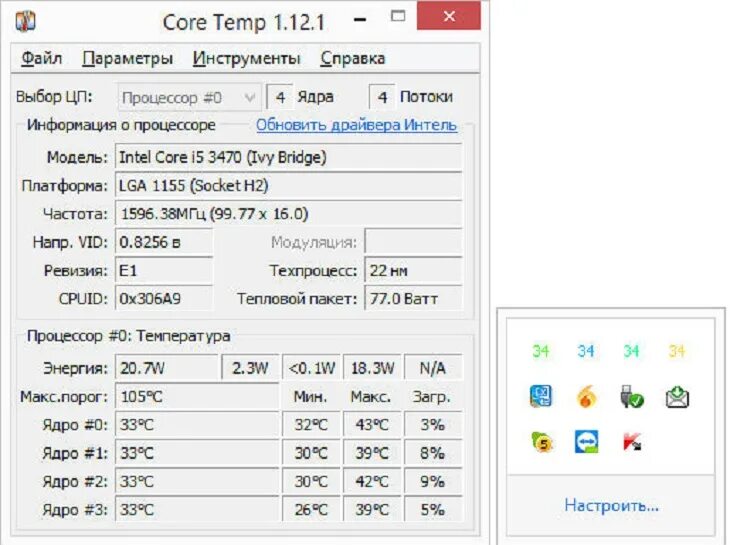Open the Kaspersky red K tray icon

click(631, 442)
